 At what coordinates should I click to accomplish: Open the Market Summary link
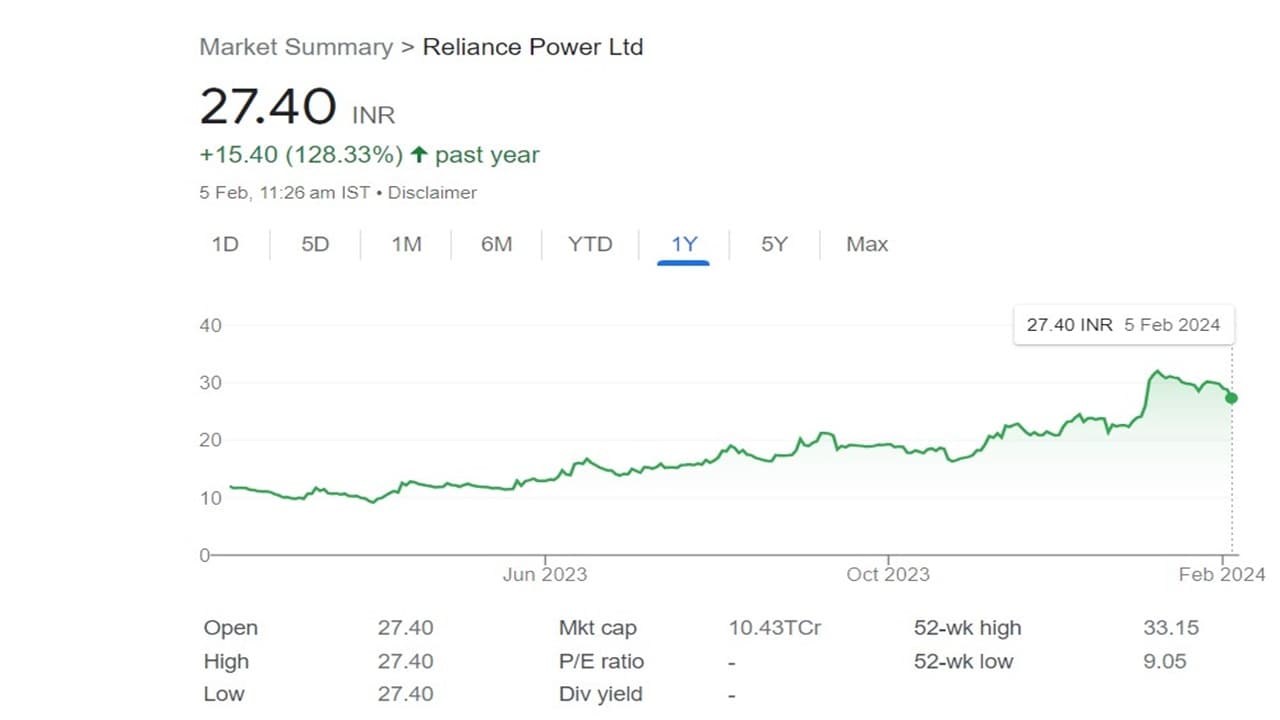pyautogui.click(x=296, y=47)
